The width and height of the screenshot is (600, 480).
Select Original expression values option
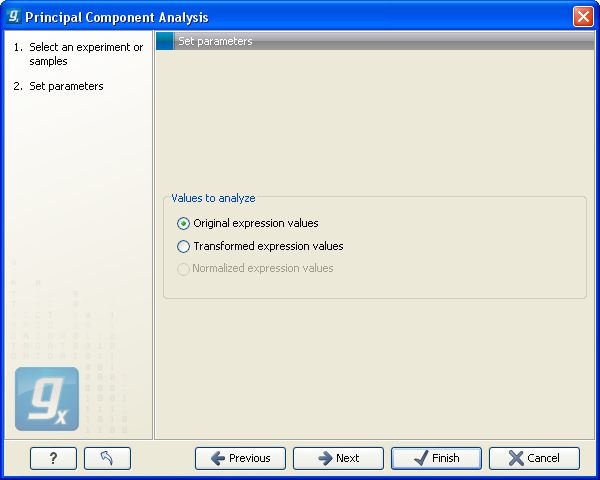pos(183,224)
